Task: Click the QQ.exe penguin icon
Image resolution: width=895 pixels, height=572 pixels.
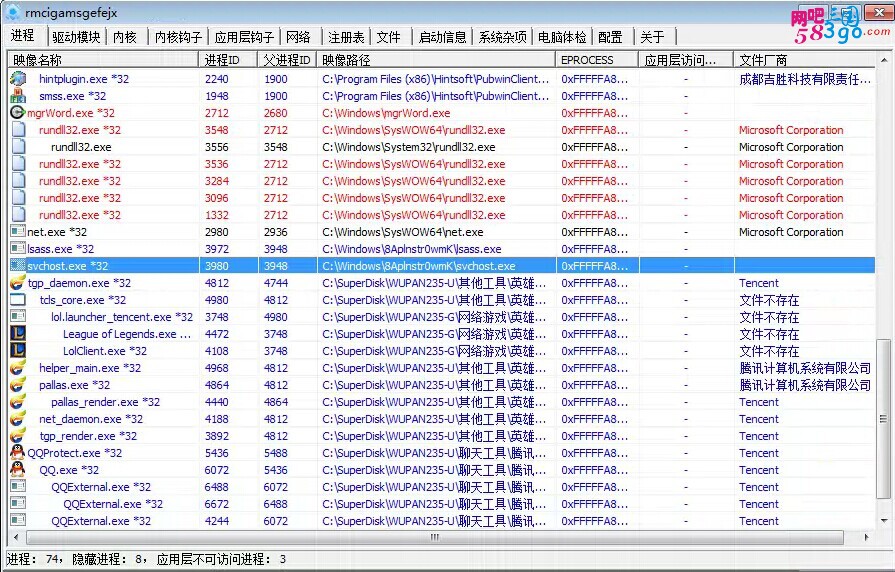Action: [18, 470]
